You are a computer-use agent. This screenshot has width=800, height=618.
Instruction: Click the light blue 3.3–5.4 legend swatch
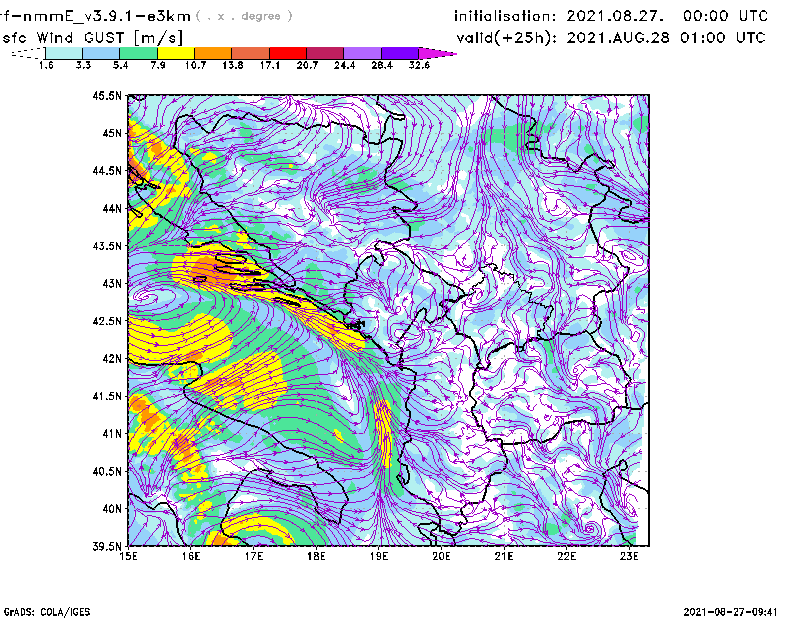(x=101, y=53)
